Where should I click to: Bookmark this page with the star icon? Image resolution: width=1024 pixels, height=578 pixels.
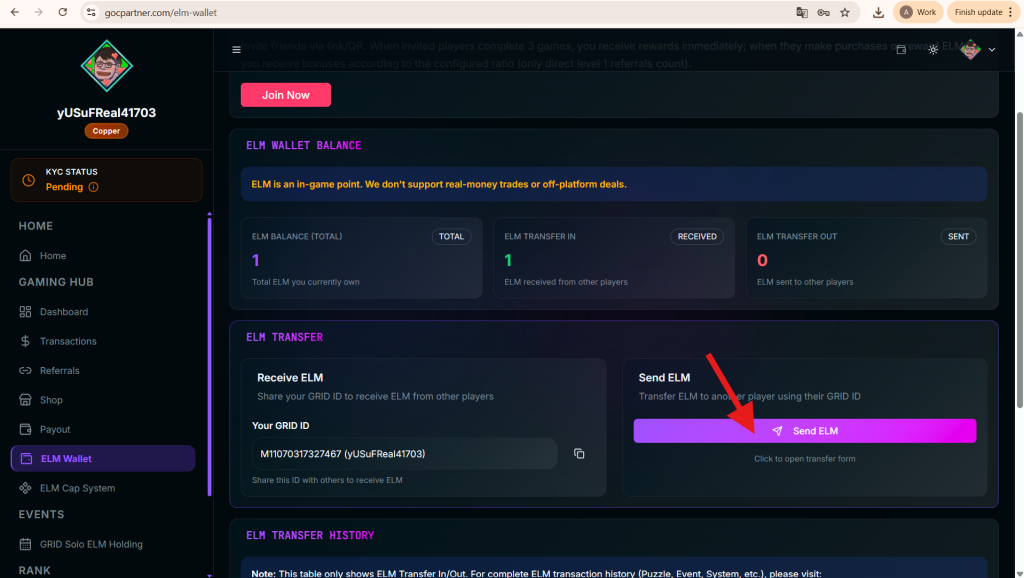tap(845, 12)
